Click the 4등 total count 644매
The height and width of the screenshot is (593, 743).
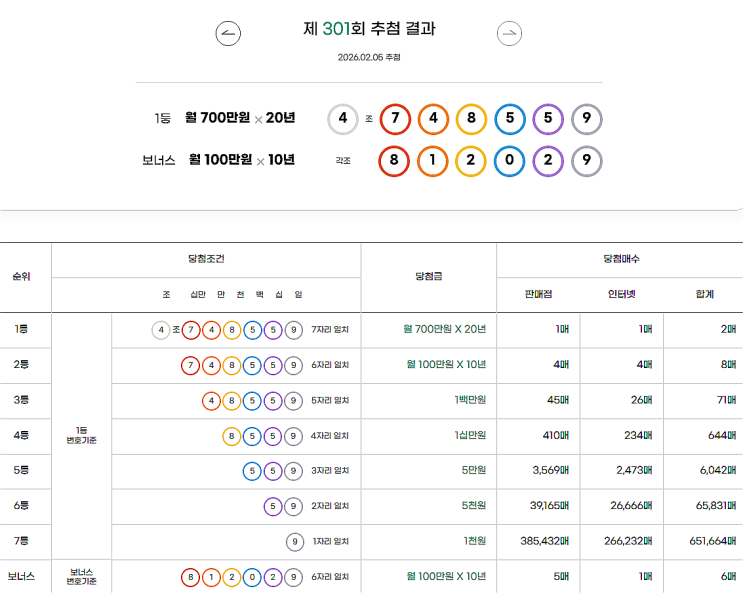tap(722, 435)
